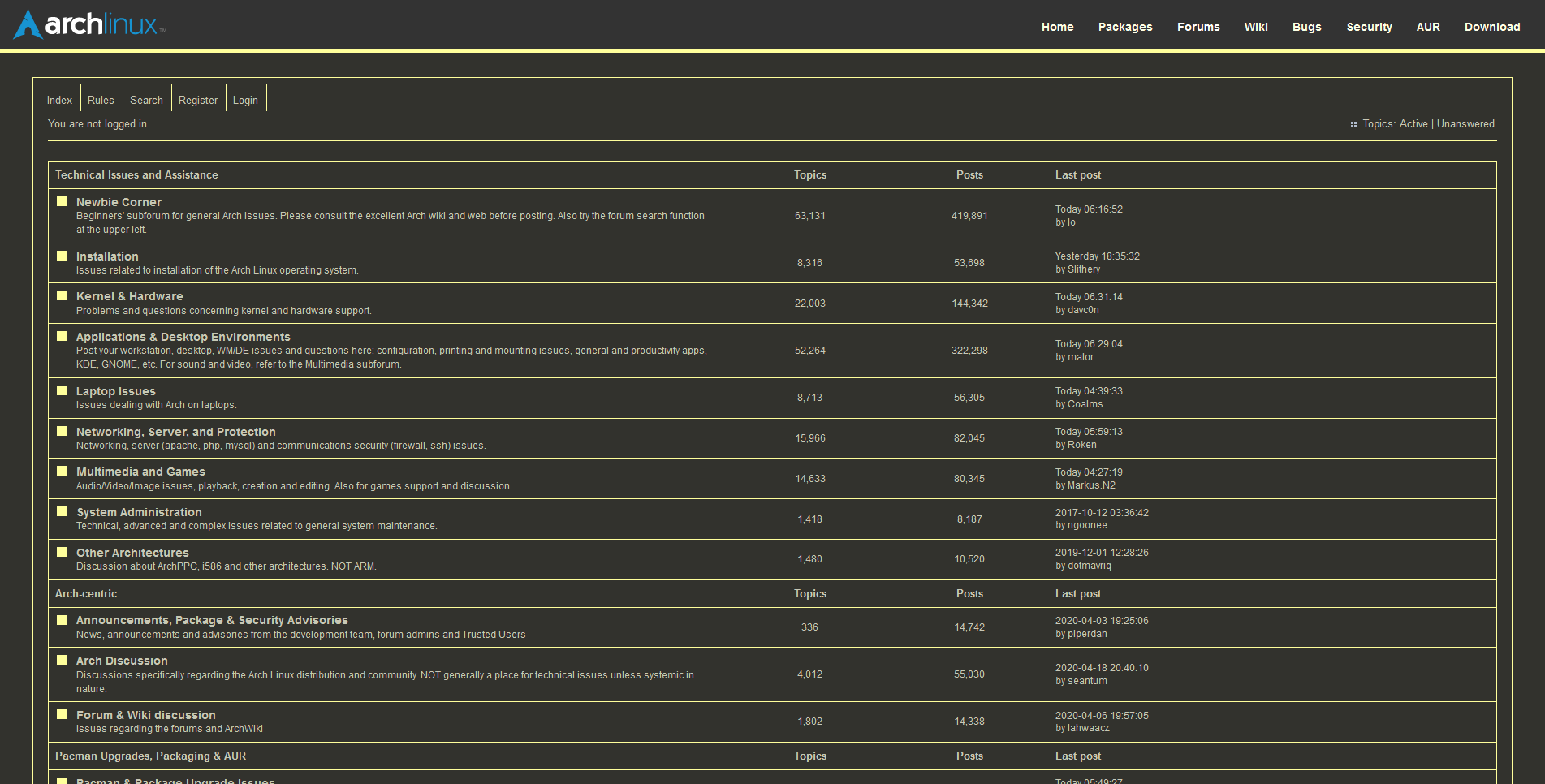Click yellow status icon beside Newbie Corner

pyautogui.click(x=62, y=201)
